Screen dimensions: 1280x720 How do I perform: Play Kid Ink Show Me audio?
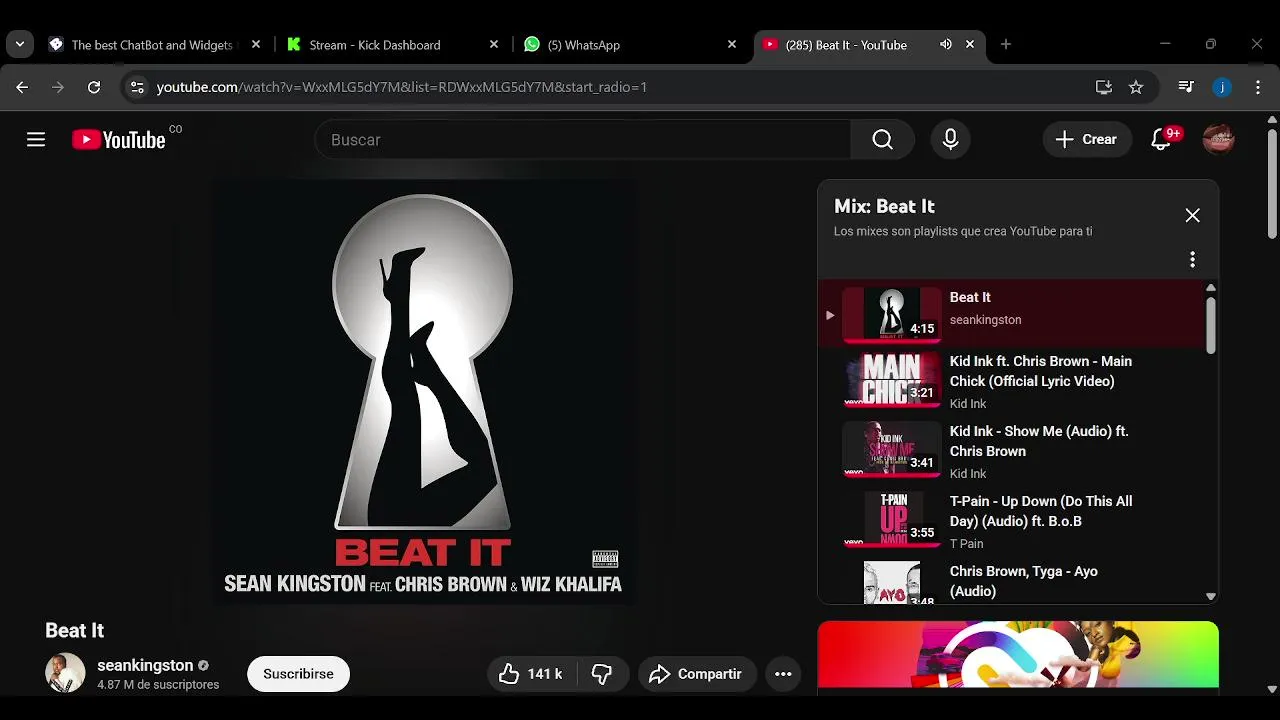point(1013,451)
